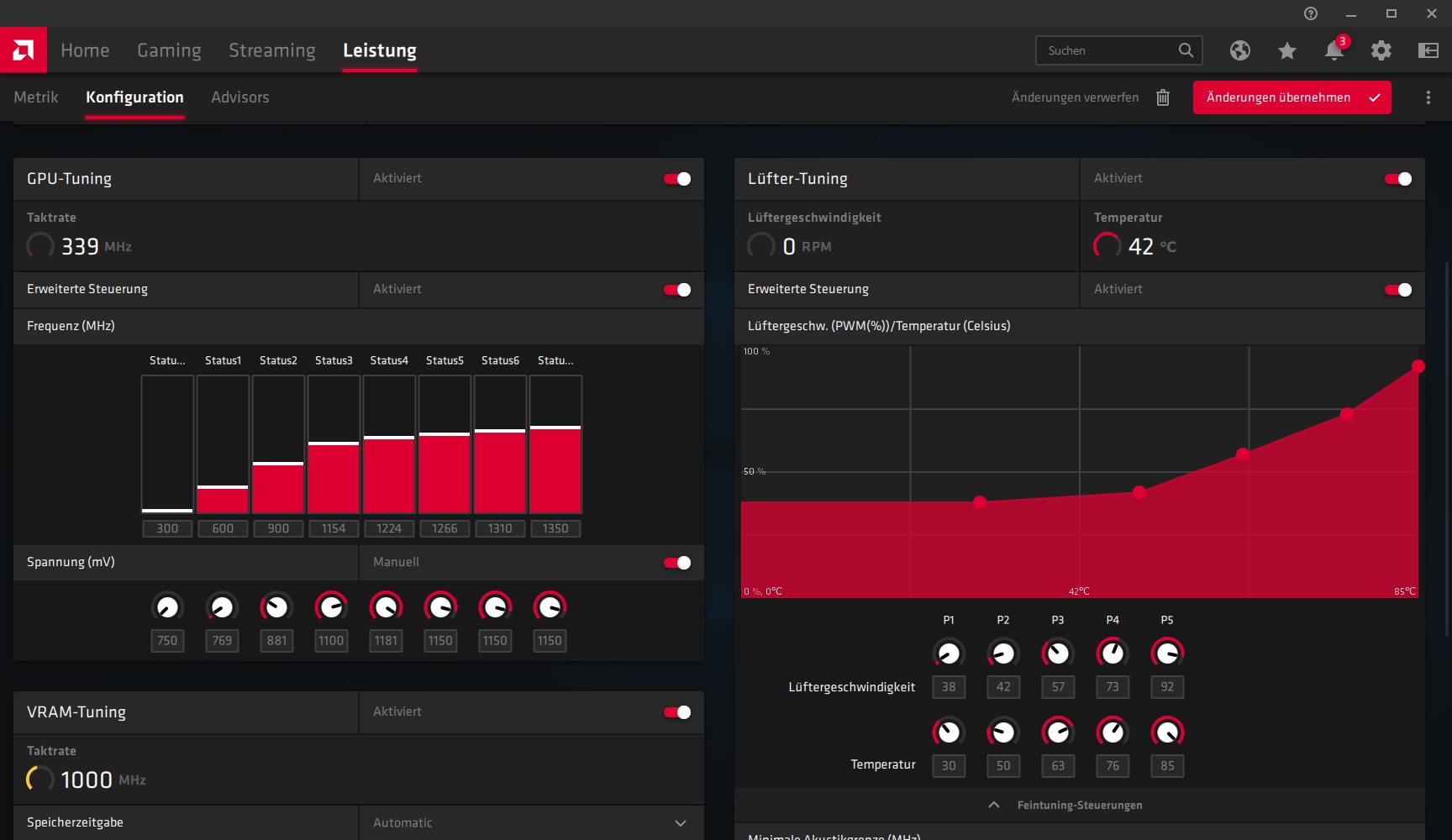The image size is (1452, 840).
Task: Click the frequency value field showing 1350
Action: (x=555, y=528)
